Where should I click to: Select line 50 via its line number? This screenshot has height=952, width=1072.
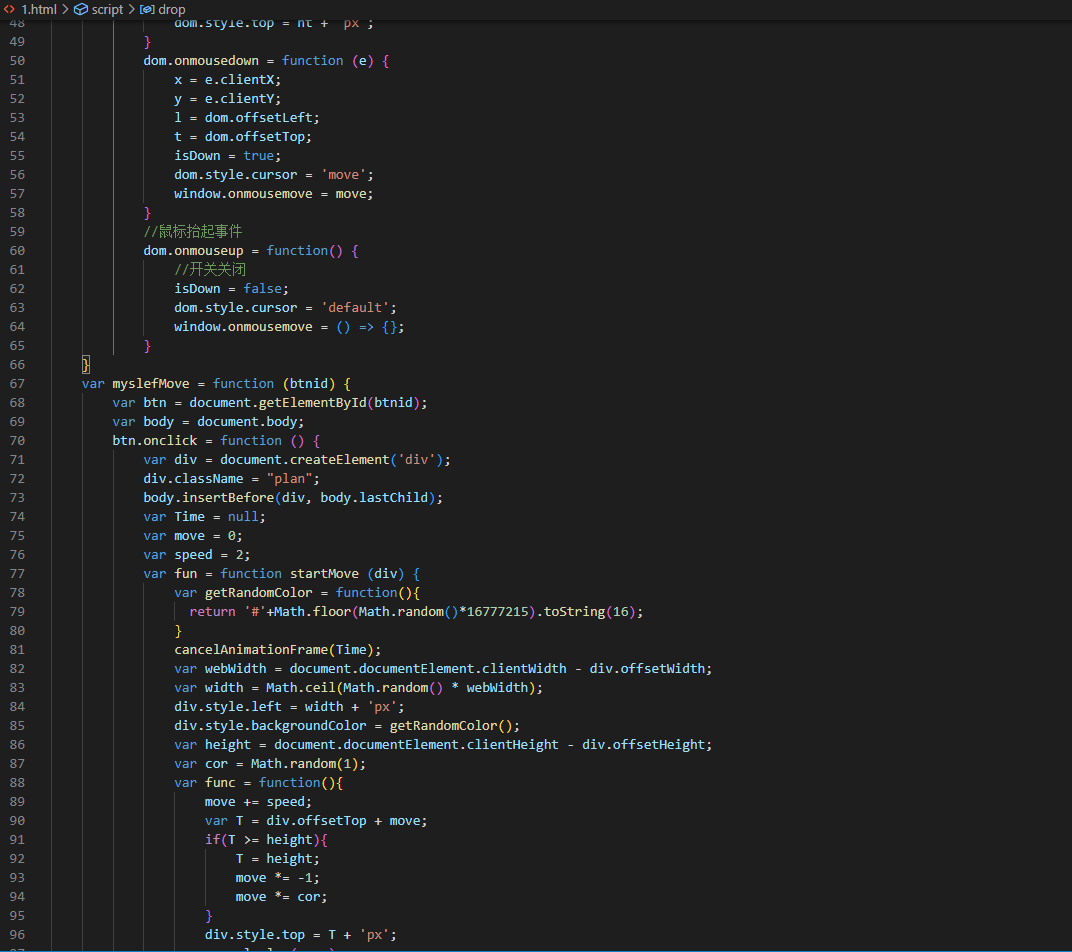coord(16,60)
